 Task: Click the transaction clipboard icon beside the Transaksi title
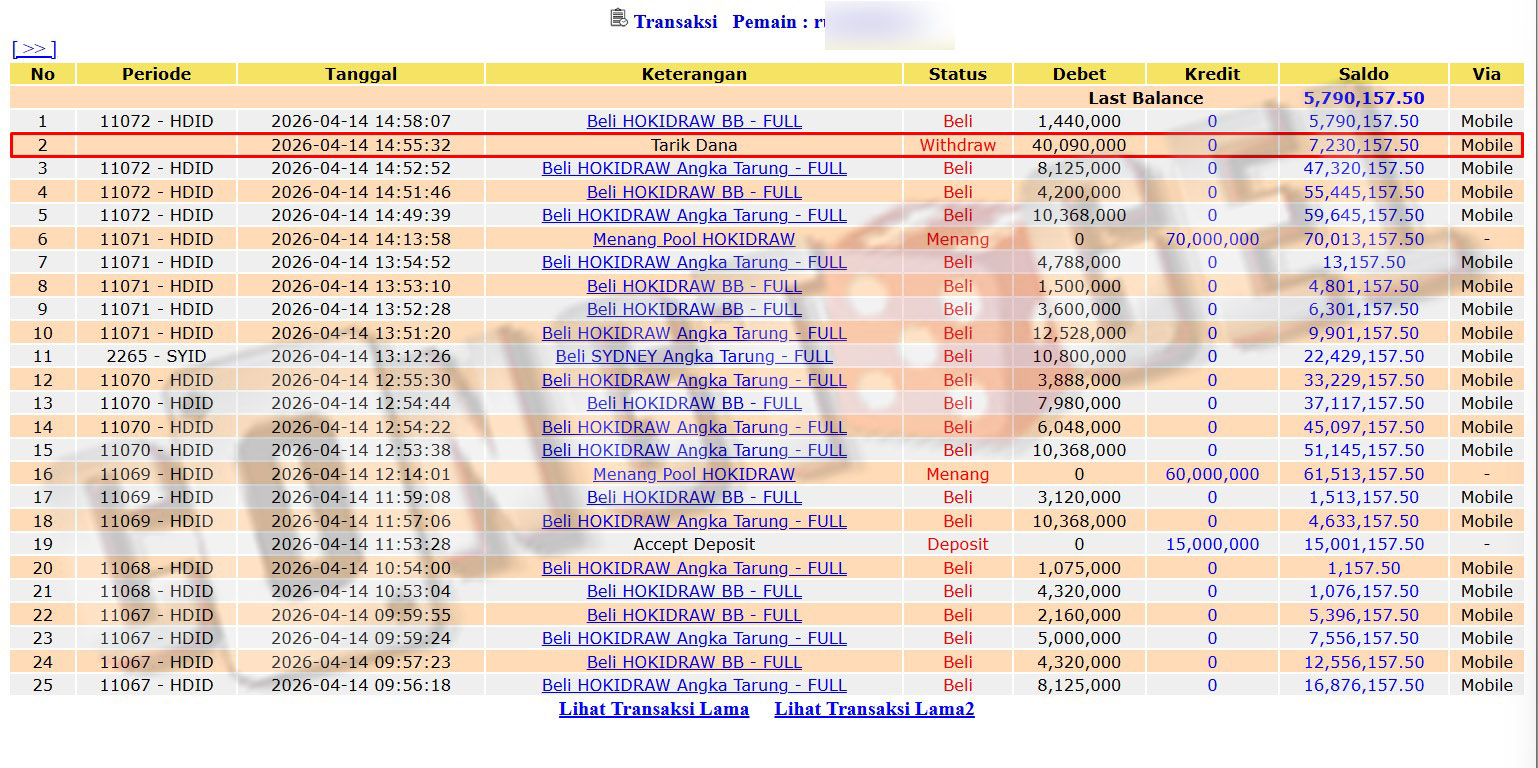(619, 18)
